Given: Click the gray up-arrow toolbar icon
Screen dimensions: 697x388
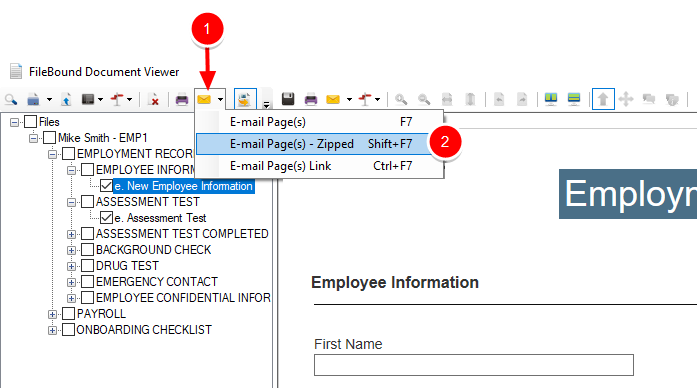Looking at the screenshot, I should pyautogui.click(x=603, y=99).
